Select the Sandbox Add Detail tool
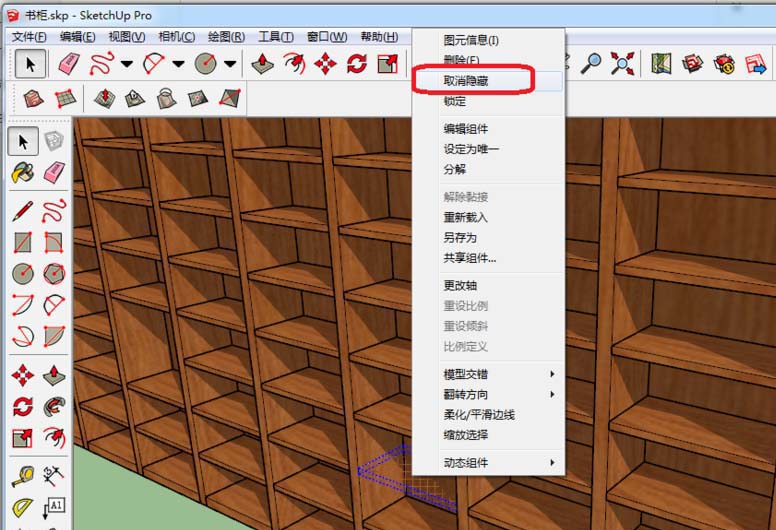776x530 pixels. pyautogui.click(x=197, y=98)
